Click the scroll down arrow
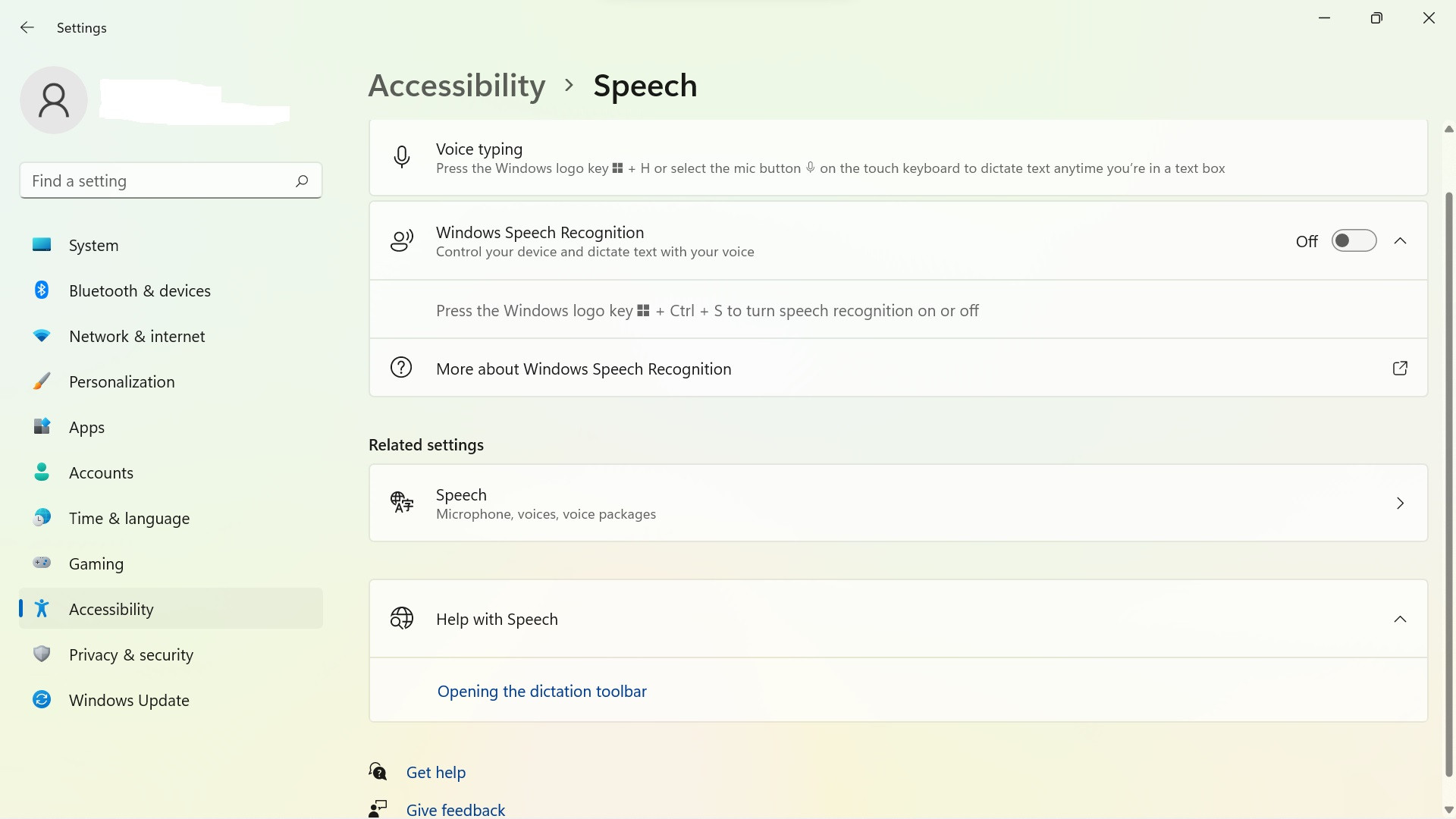The width and height of the screenshot is (1456, 819). tap(1449, 810)
